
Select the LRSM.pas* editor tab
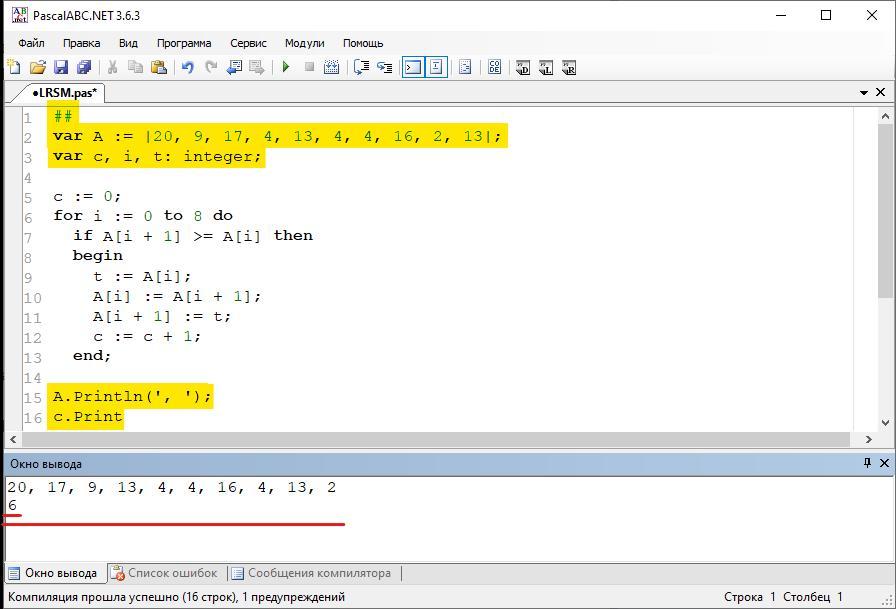click(x=65, y=93)
